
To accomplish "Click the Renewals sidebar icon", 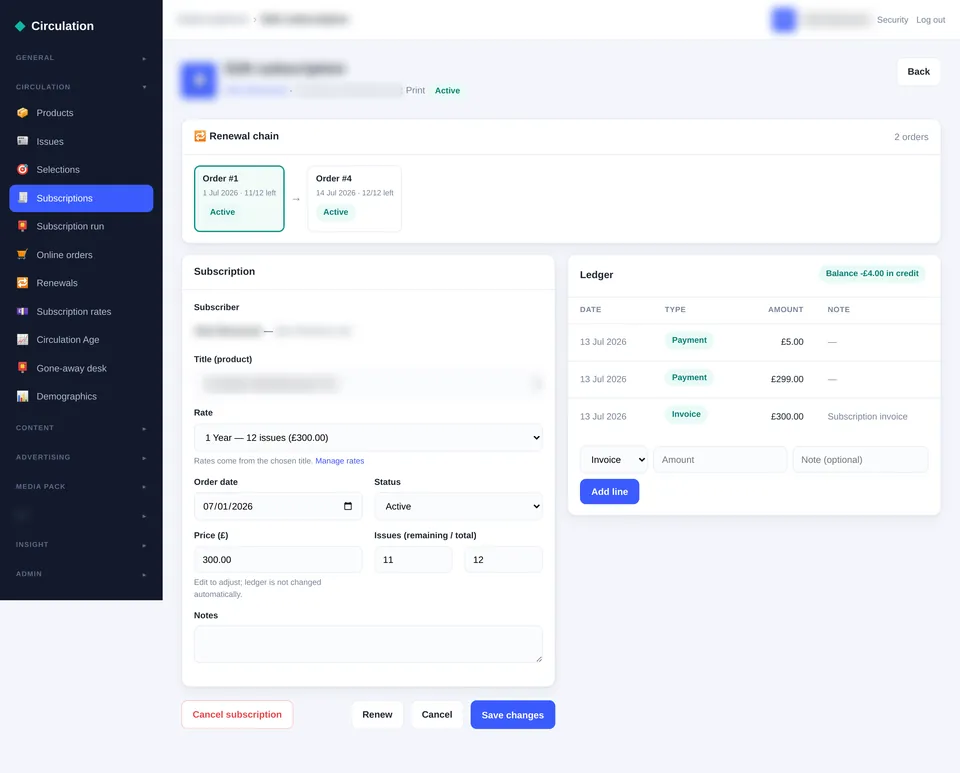I will tap(23, 283).
